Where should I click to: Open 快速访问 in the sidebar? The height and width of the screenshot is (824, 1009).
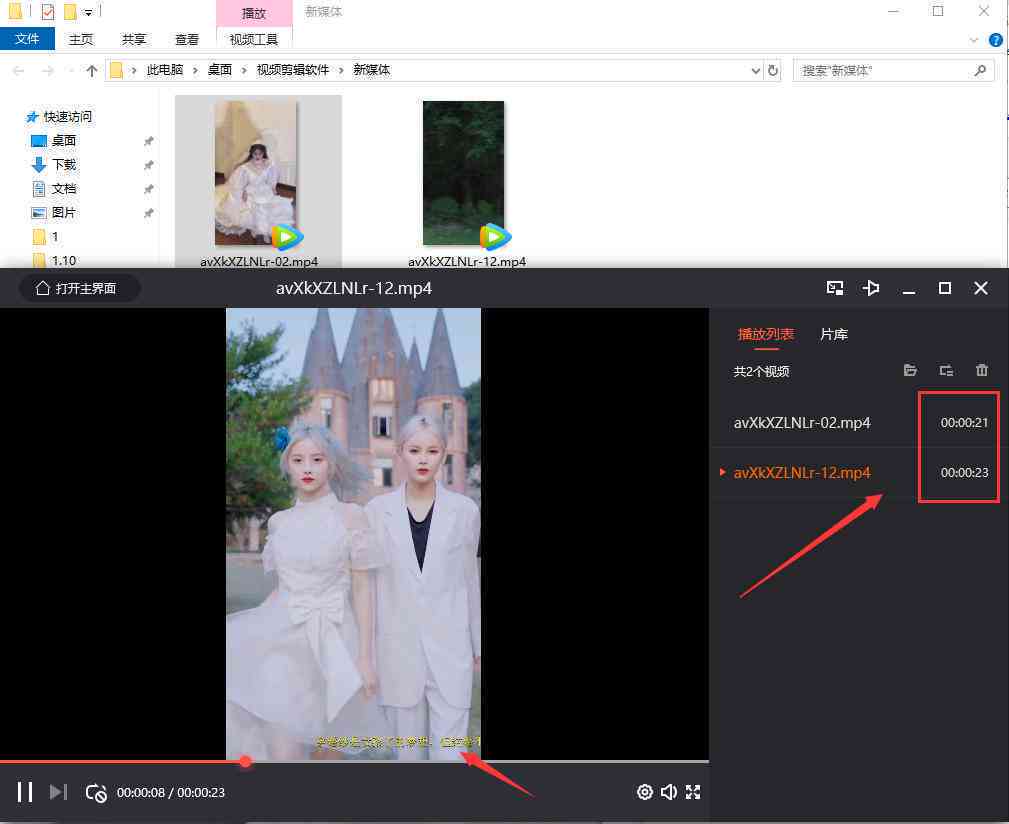click(59, 116)
